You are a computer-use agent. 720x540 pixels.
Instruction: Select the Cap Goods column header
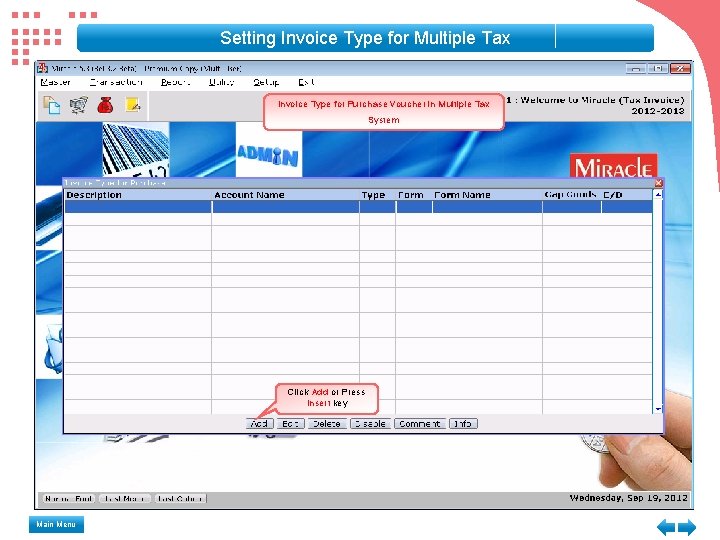pos(572,195)
